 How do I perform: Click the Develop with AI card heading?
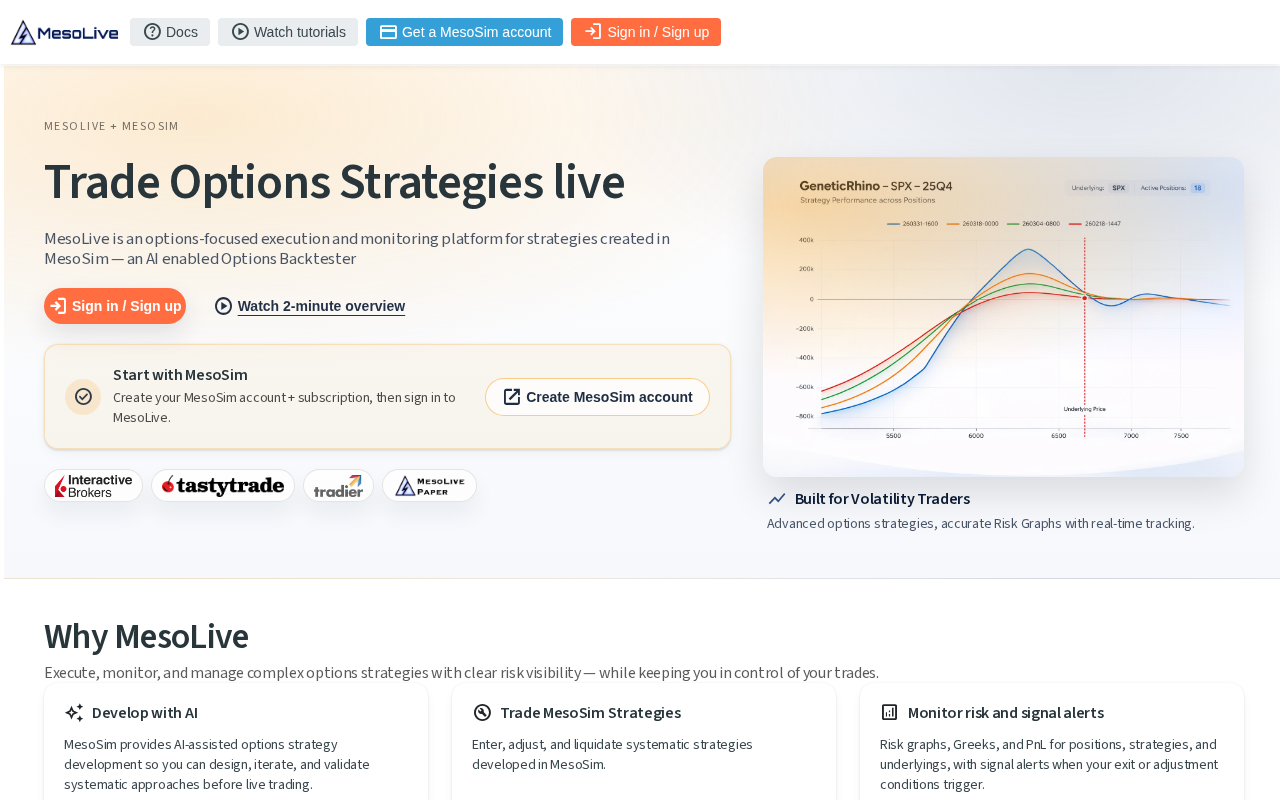[145, 713]
